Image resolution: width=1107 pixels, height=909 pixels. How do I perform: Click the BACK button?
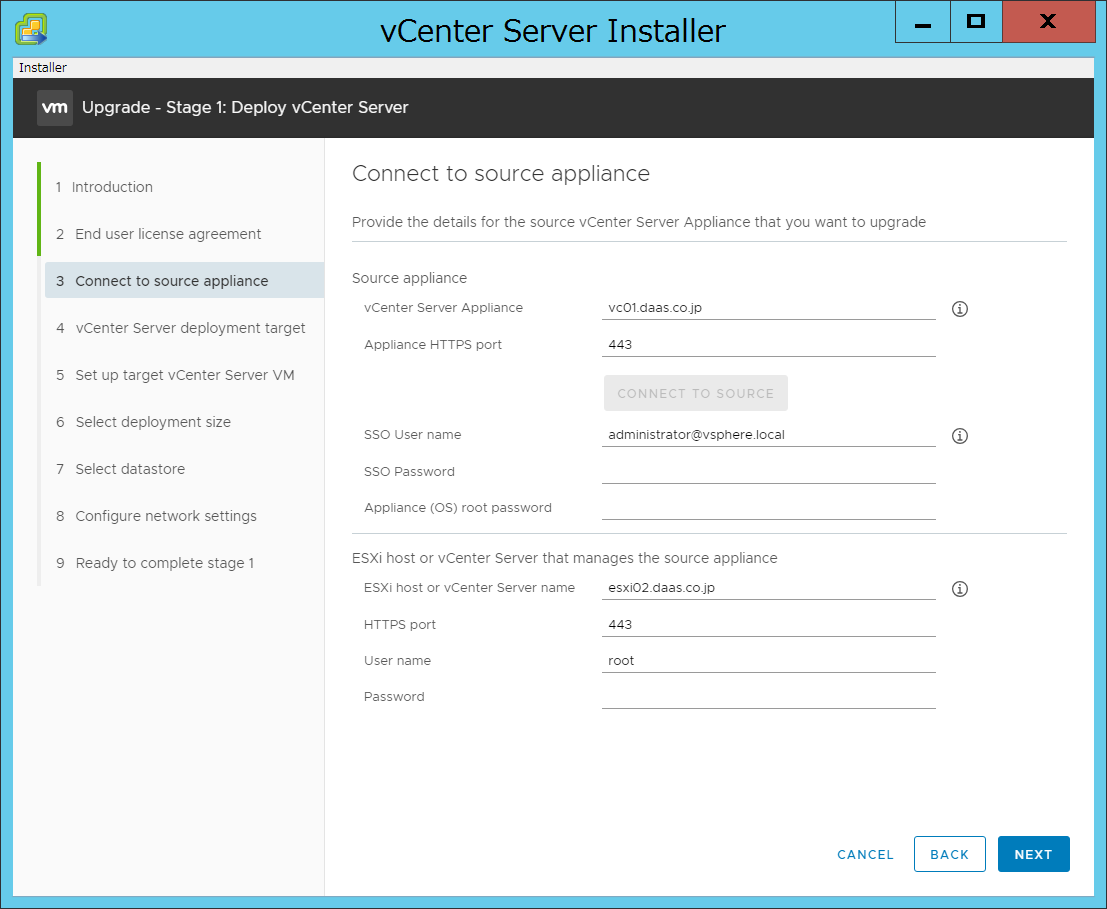pyautogui.click(x=950, y=854)
